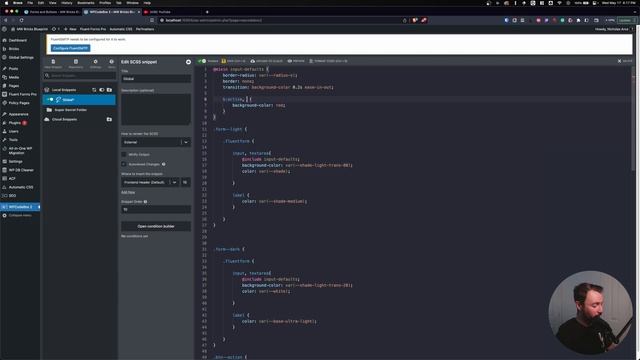Expand the Cloud Snippets section
The height and width of the screenshot is (360, 640).
(64, 120)
